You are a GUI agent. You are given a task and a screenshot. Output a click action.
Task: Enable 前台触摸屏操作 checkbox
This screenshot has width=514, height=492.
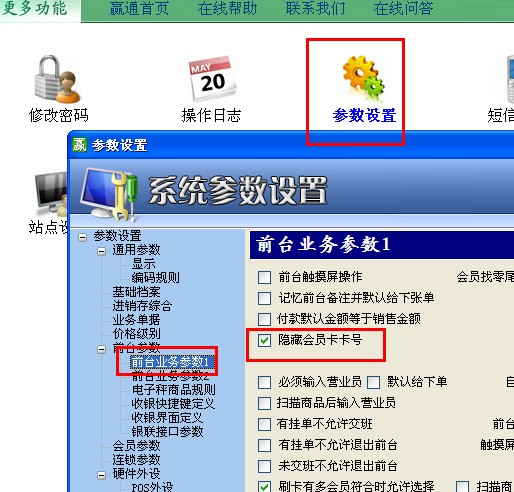(x=264, y=277)
